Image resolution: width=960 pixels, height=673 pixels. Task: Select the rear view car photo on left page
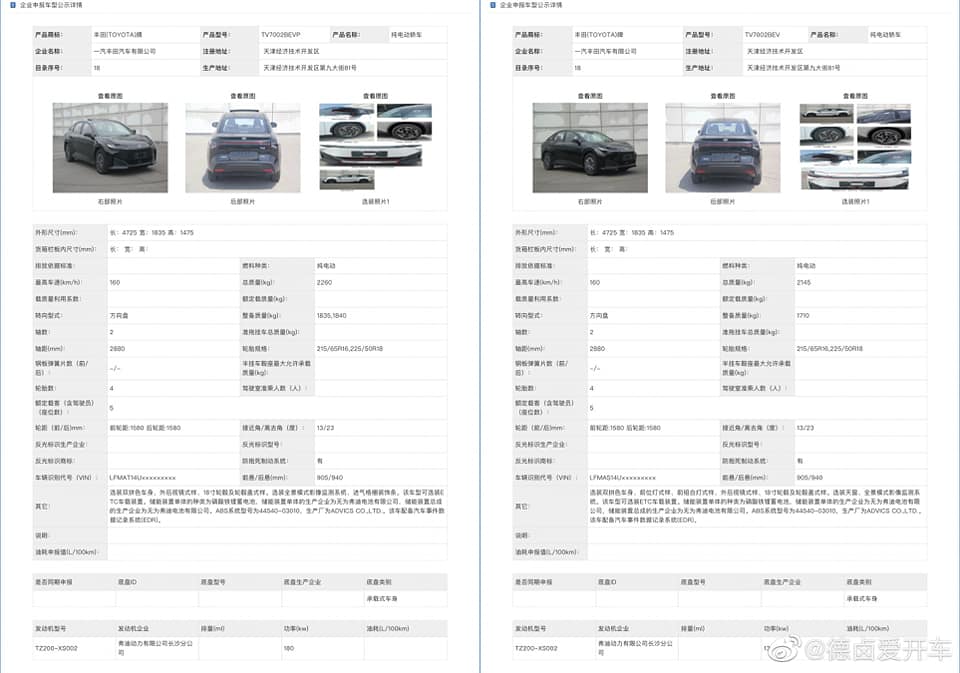click(243, 148)
